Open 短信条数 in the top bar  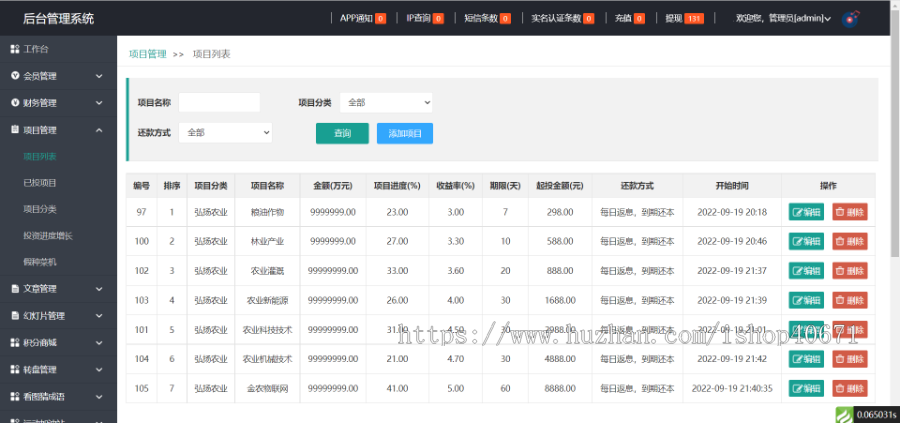(x=487, y=18)
